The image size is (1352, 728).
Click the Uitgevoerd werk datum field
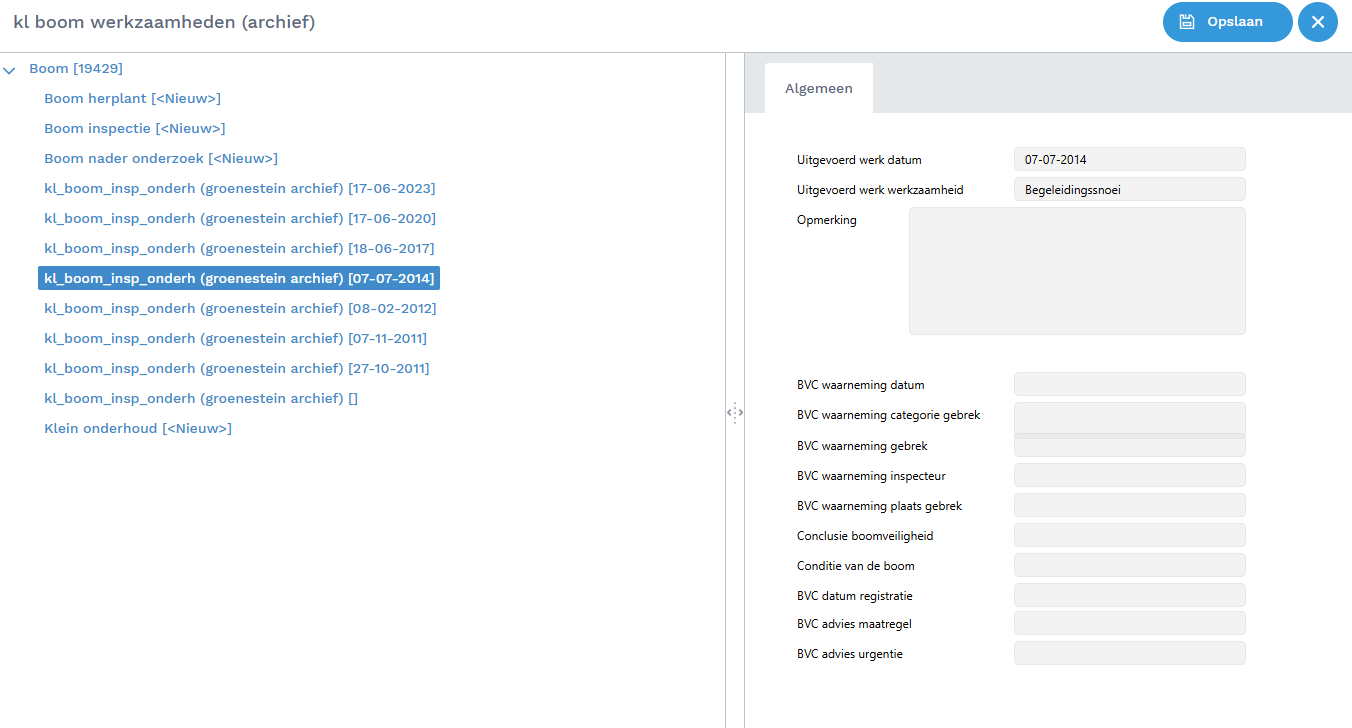click(x=1129, y=159)
